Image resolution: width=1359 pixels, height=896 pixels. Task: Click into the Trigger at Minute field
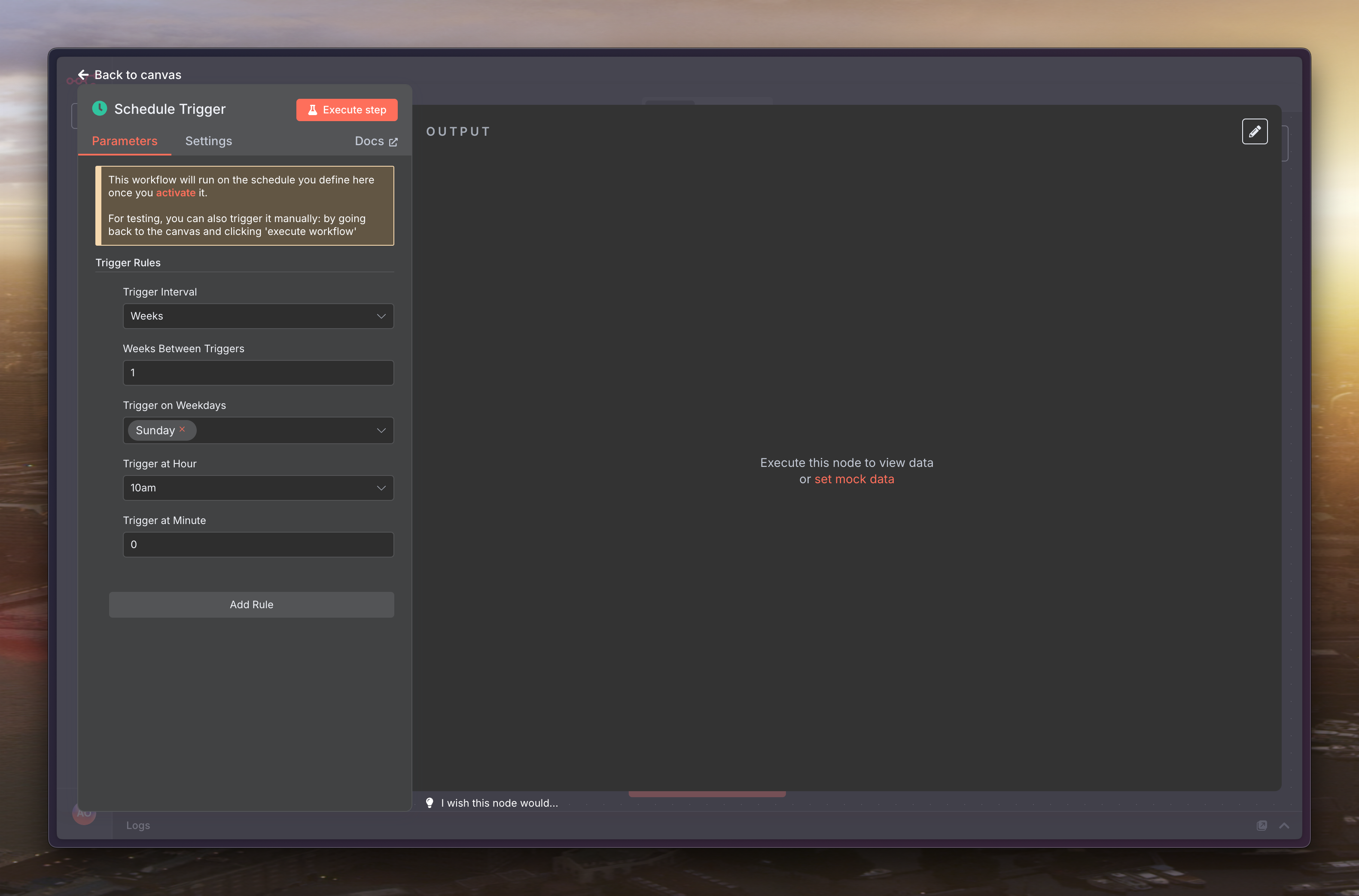pyautogui.click(x=258, y=545)
